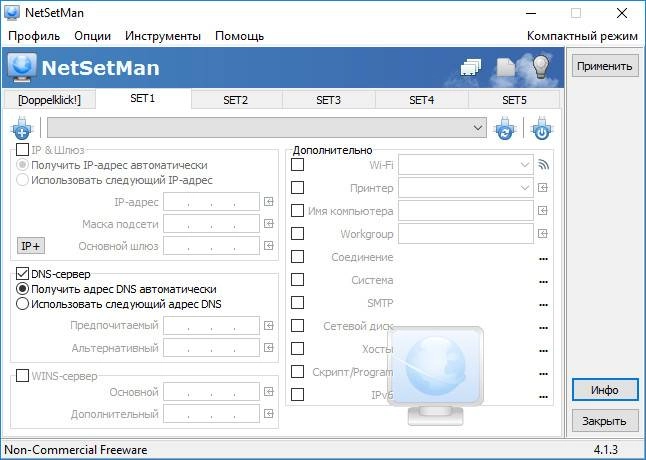Image resolution: width=646 pixels, height=460 pixels.
Task: Enable the WINS-сервер checkbox
Action: click(22, 376)
